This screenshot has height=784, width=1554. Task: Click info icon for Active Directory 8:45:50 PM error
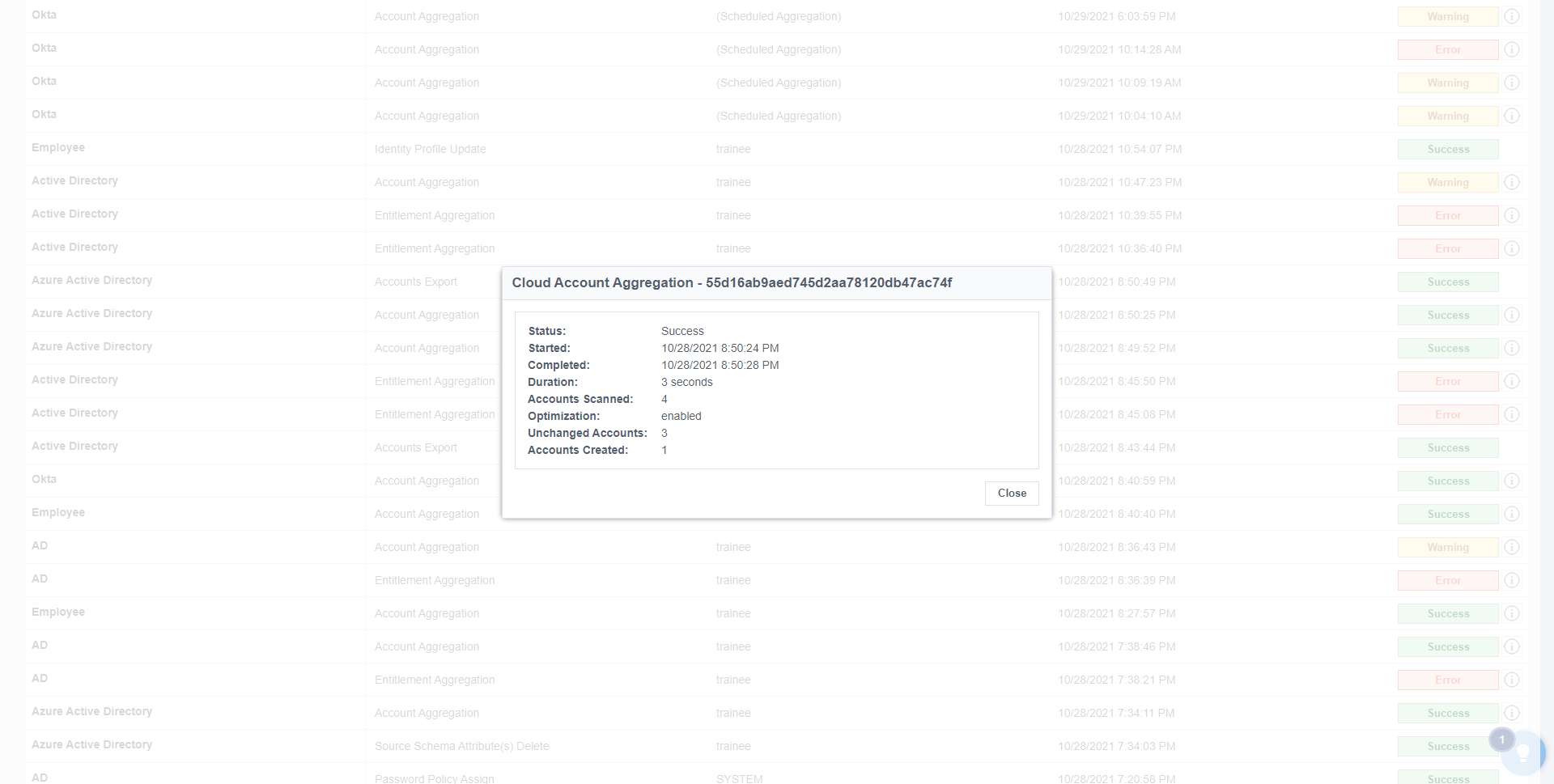(x=1511, y=381)
